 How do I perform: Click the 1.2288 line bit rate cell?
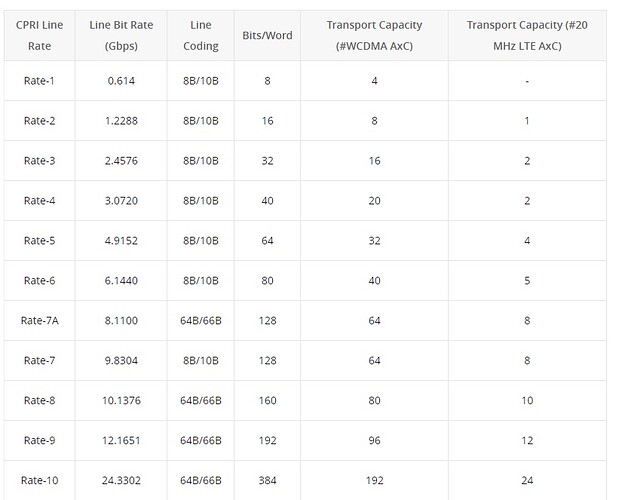click(121, 121)
